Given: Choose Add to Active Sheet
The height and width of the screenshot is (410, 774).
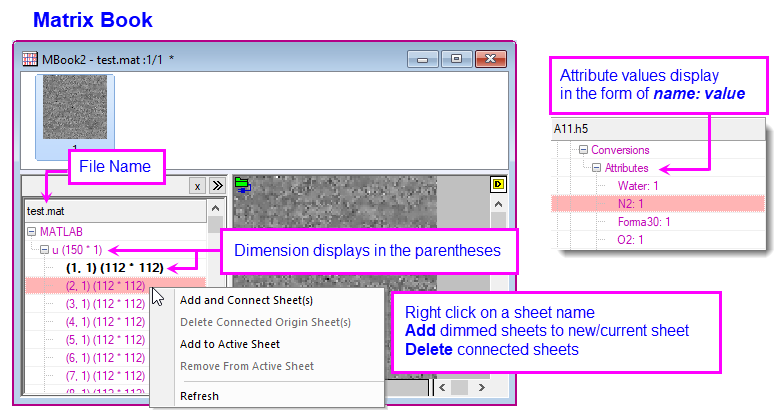Looking at the screenshot, I should [230, 344].
